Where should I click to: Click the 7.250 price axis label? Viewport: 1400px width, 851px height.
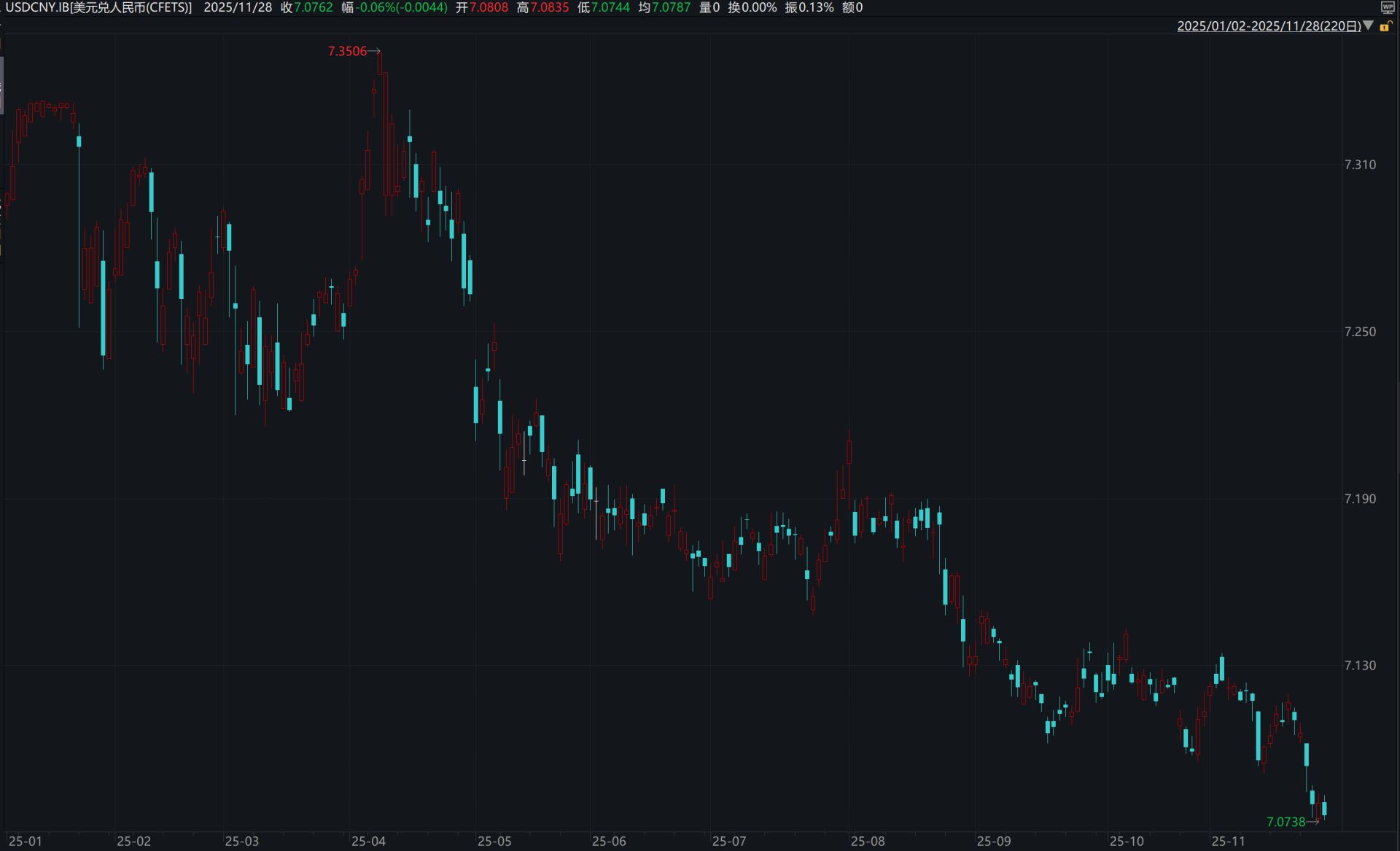click(x=1360, y=332)
